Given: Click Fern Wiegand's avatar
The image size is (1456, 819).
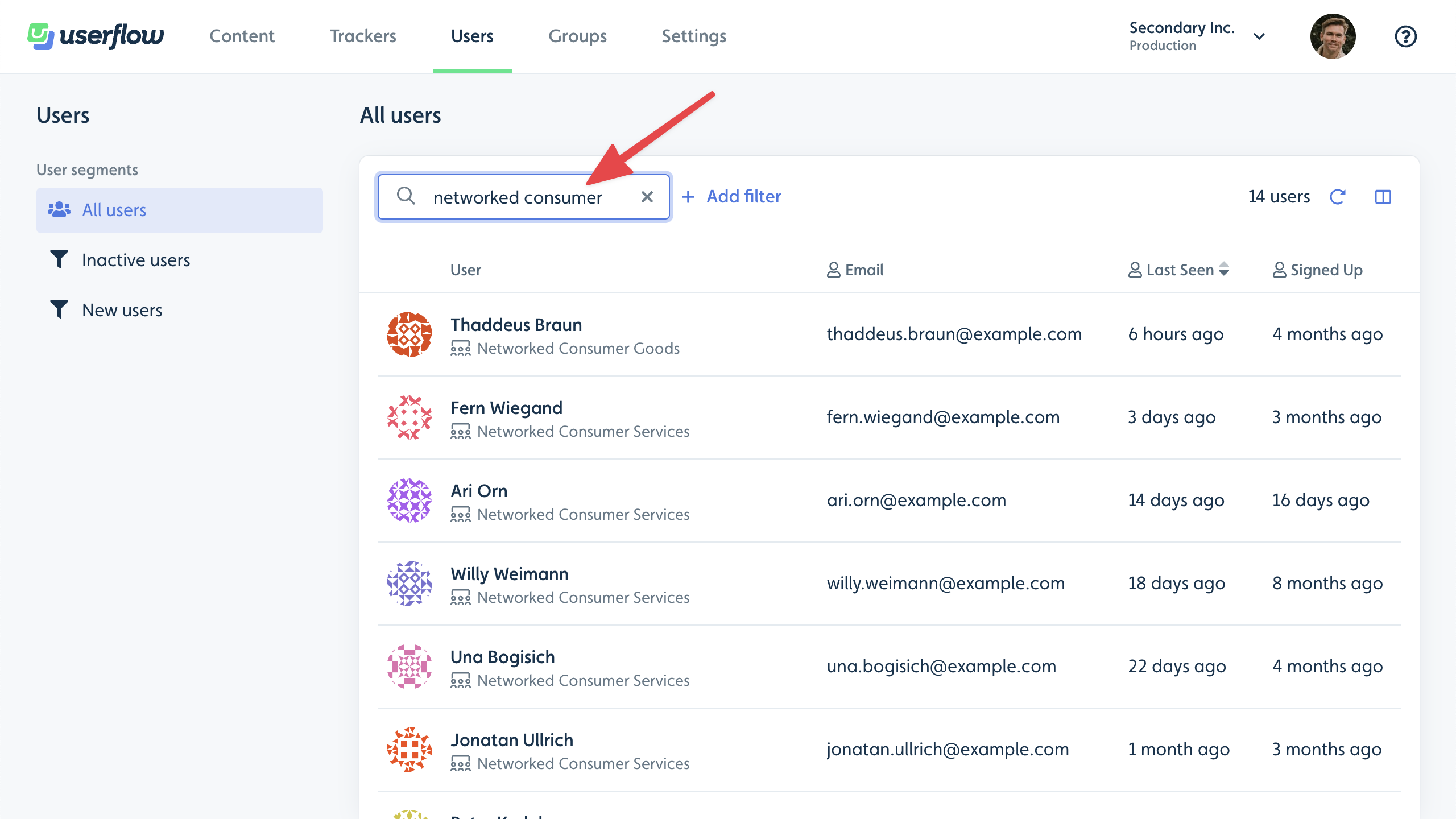Looking at the screenshot, I should point(409,417).
